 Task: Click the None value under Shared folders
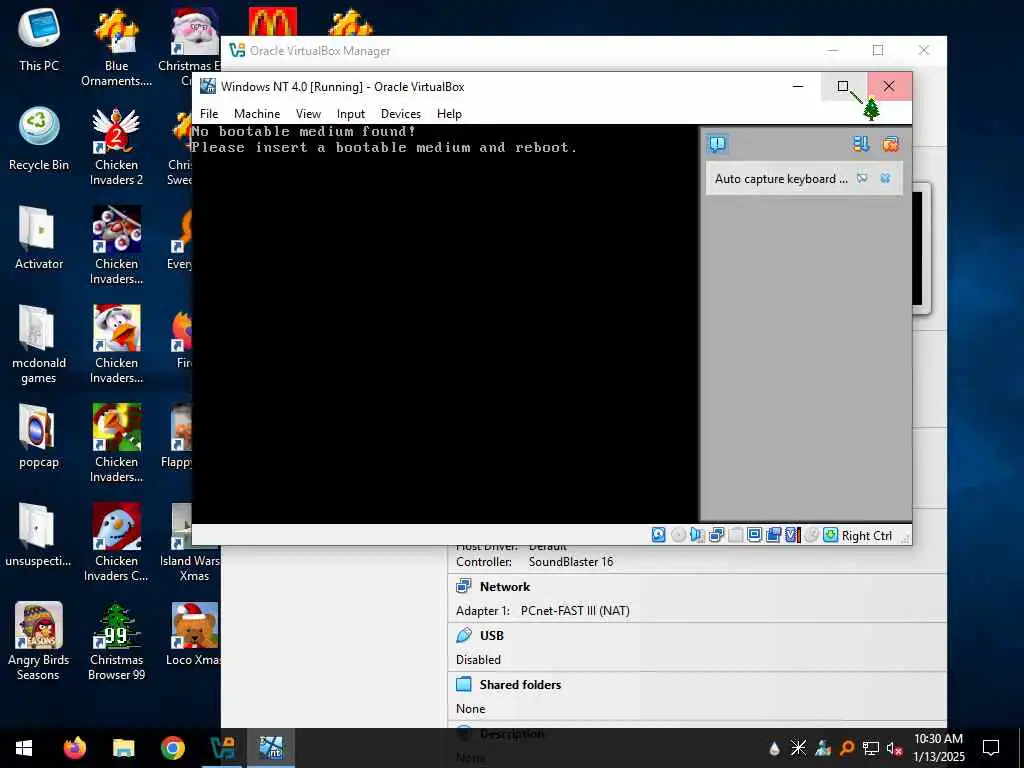pyautogui.click(x=470, y=709)
